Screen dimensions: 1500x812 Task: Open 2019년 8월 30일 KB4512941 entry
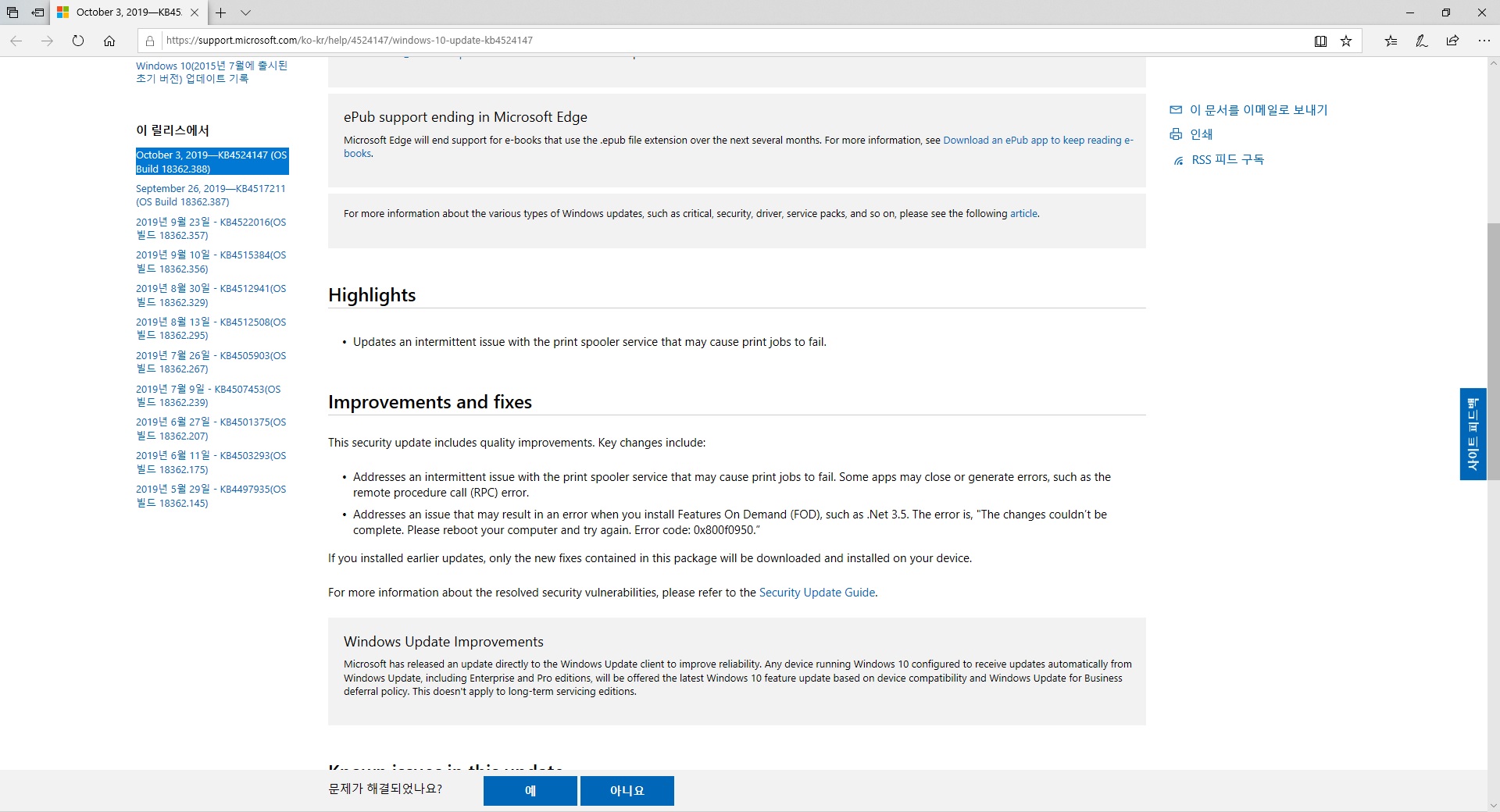click(x=211, y=295)
